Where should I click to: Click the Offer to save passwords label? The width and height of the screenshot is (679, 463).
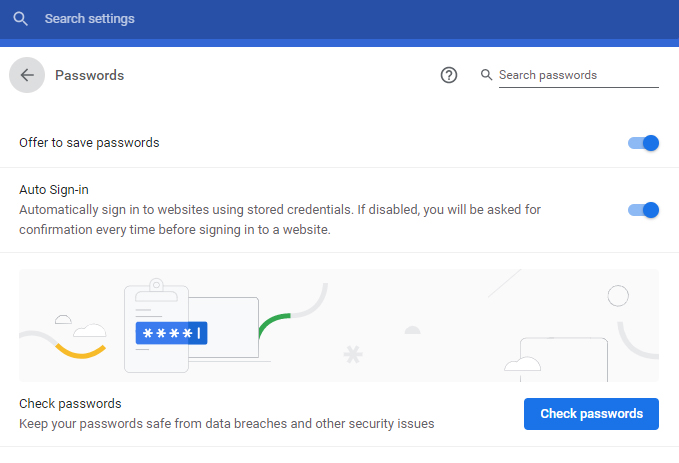(89, 142)
